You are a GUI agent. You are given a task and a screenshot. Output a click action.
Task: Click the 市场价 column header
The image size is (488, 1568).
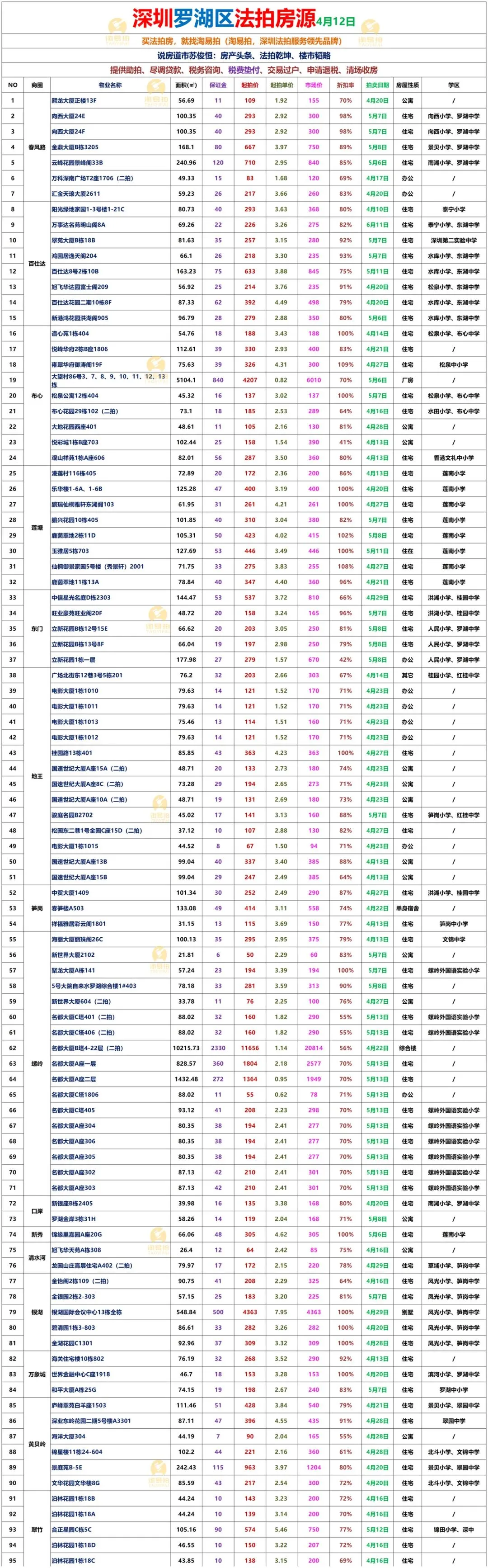tap(314, 85)
